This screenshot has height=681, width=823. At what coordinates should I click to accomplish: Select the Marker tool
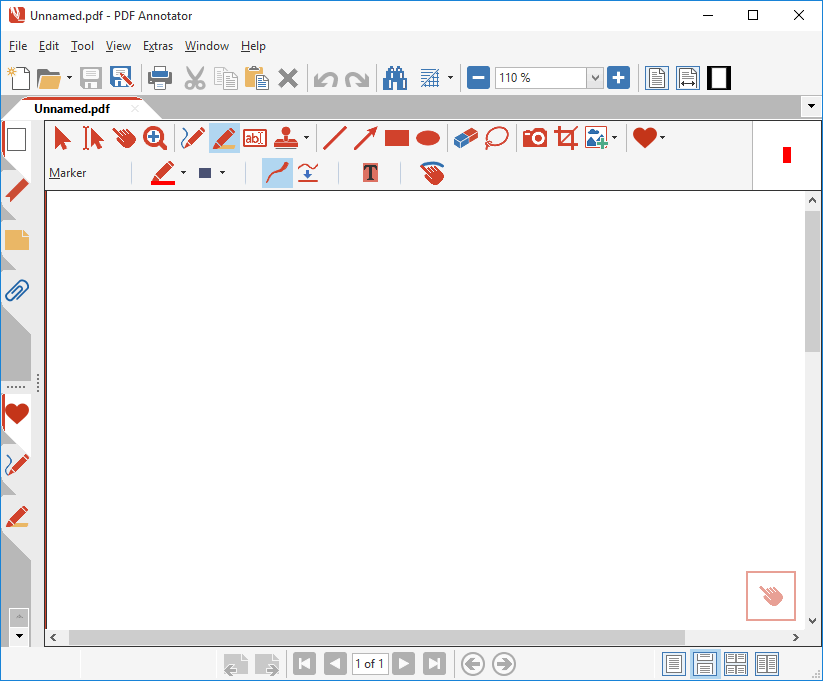pyautogui.click(x=223, y=138)
